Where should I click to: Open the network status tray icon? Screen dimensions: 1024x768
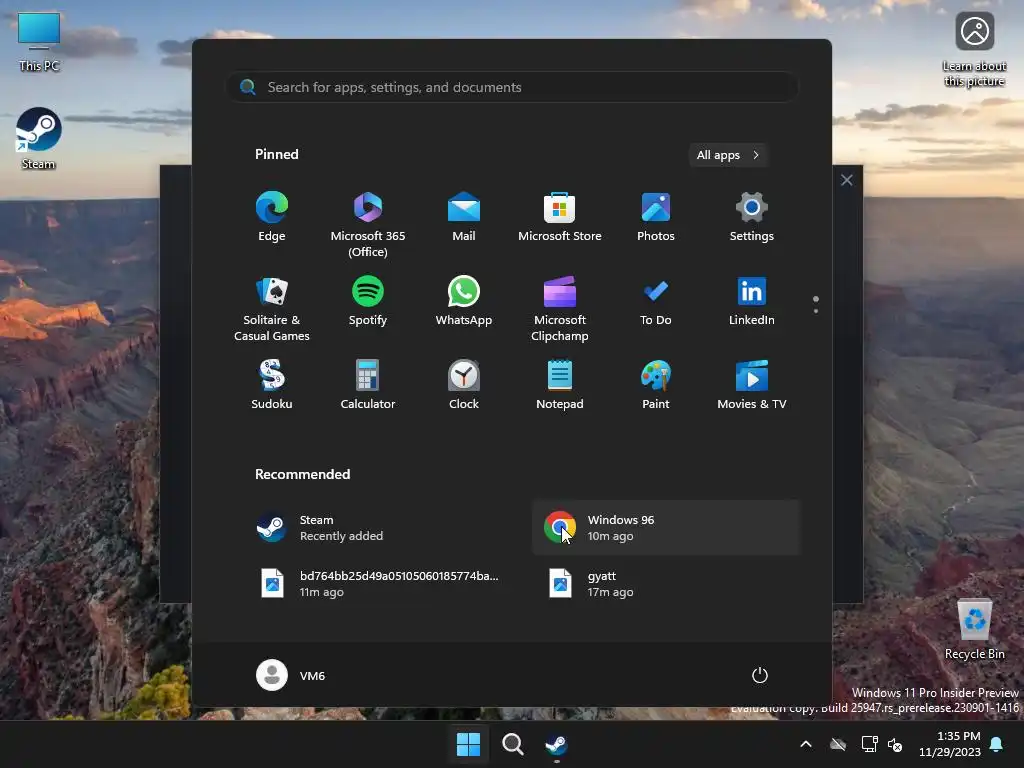[x=869, y=744]
